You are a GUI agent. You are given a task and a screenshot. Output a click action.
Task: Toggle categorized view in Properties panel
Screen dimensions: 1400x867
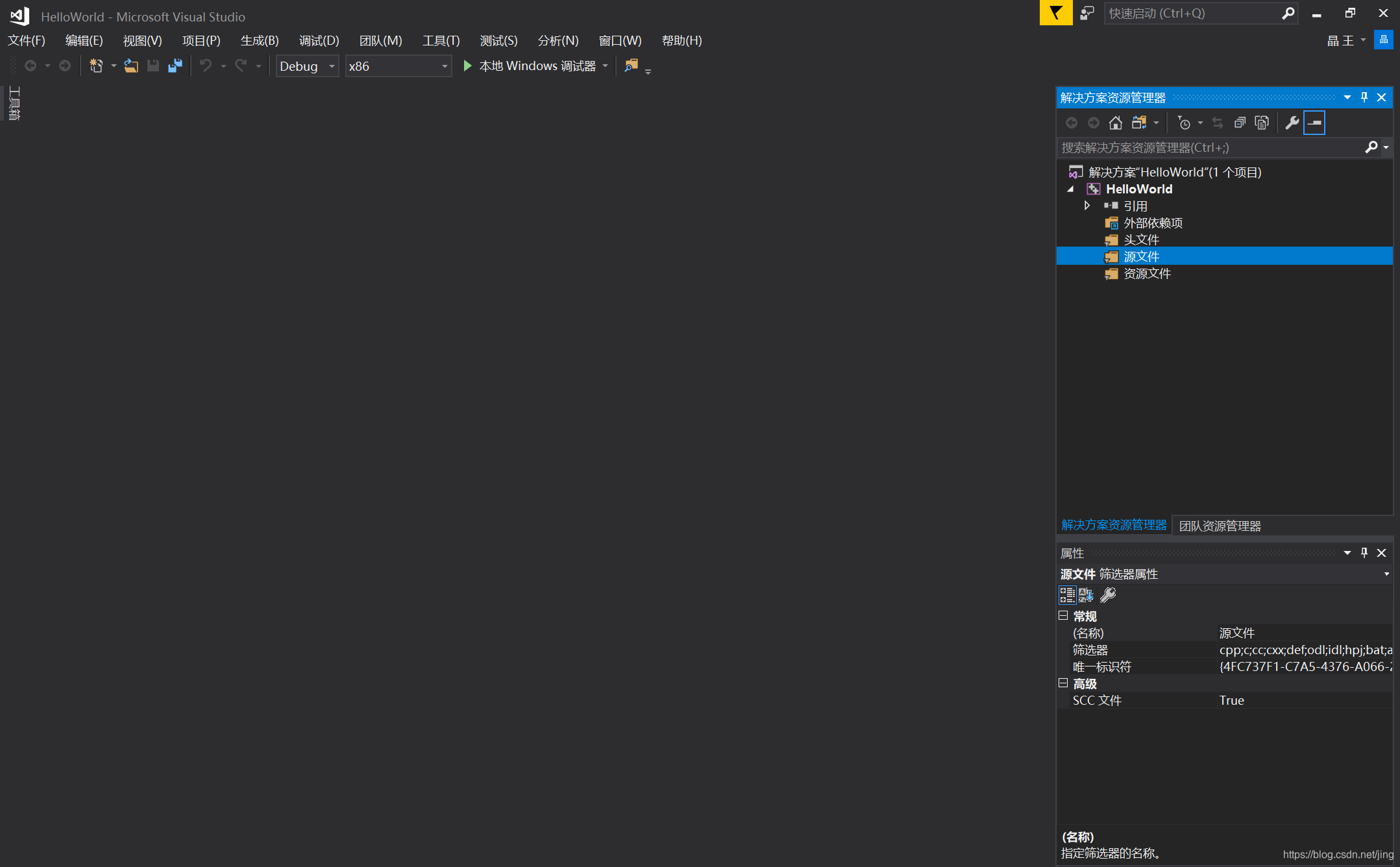1067,594
